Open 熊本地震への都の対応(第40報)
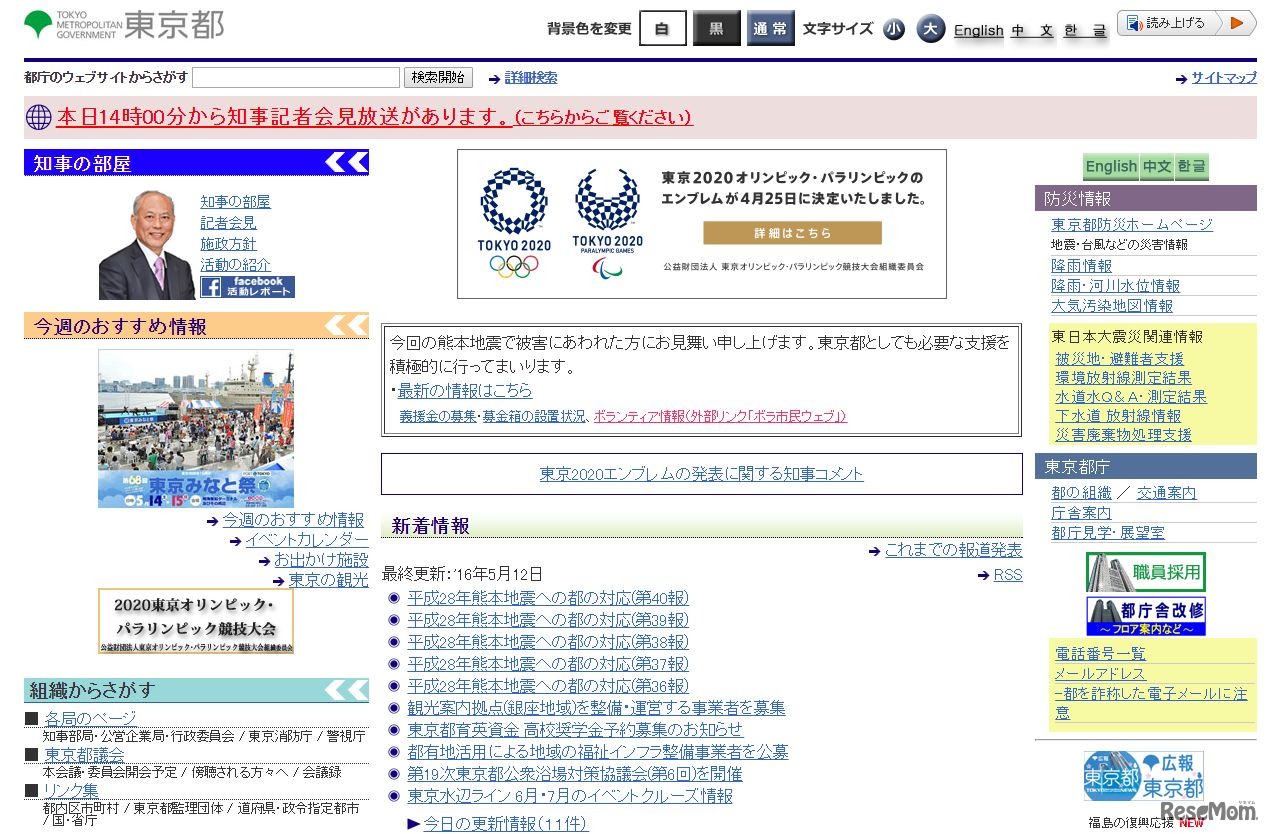 coord(548,598)
